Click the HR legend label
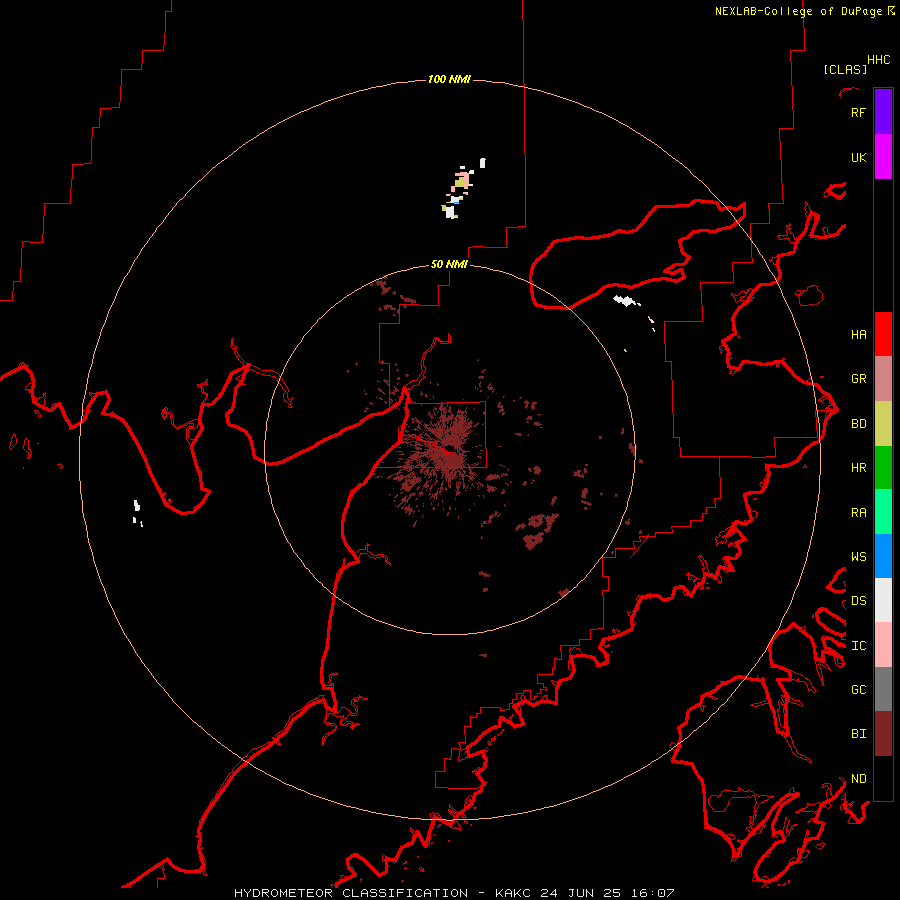 click(858, 468)
